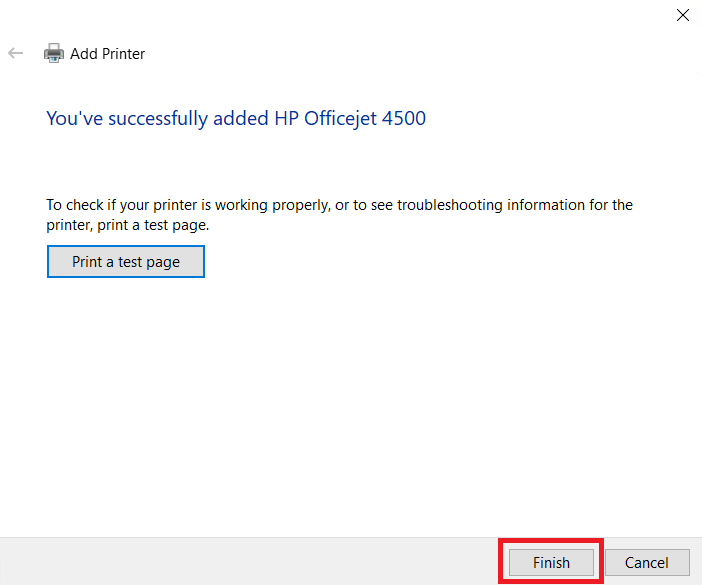Viewport: 702px width, 585px height.
Task: Click the Add Printer title text
Action: (107, 54)
